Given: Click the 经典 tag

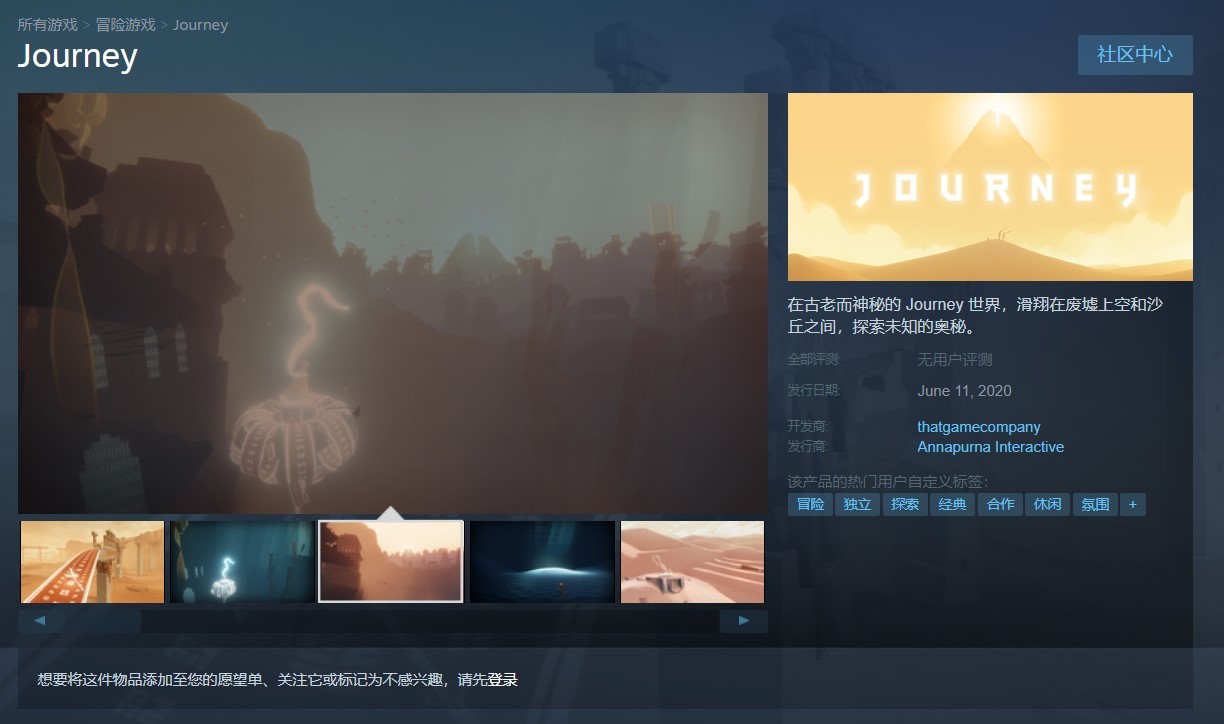Looking at the screenshot, I should point(953,504).
